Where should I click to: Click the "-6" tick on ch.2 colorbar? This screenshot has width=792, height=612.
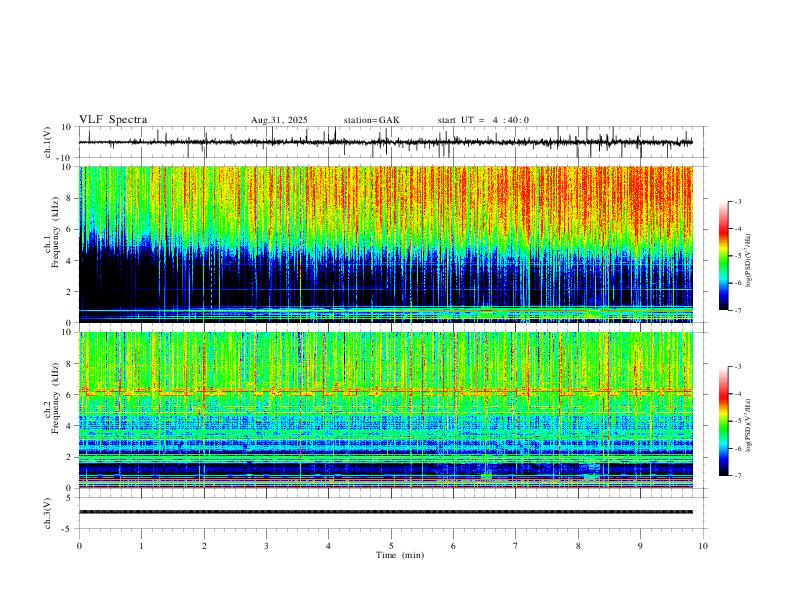click(x=737, y=448)
